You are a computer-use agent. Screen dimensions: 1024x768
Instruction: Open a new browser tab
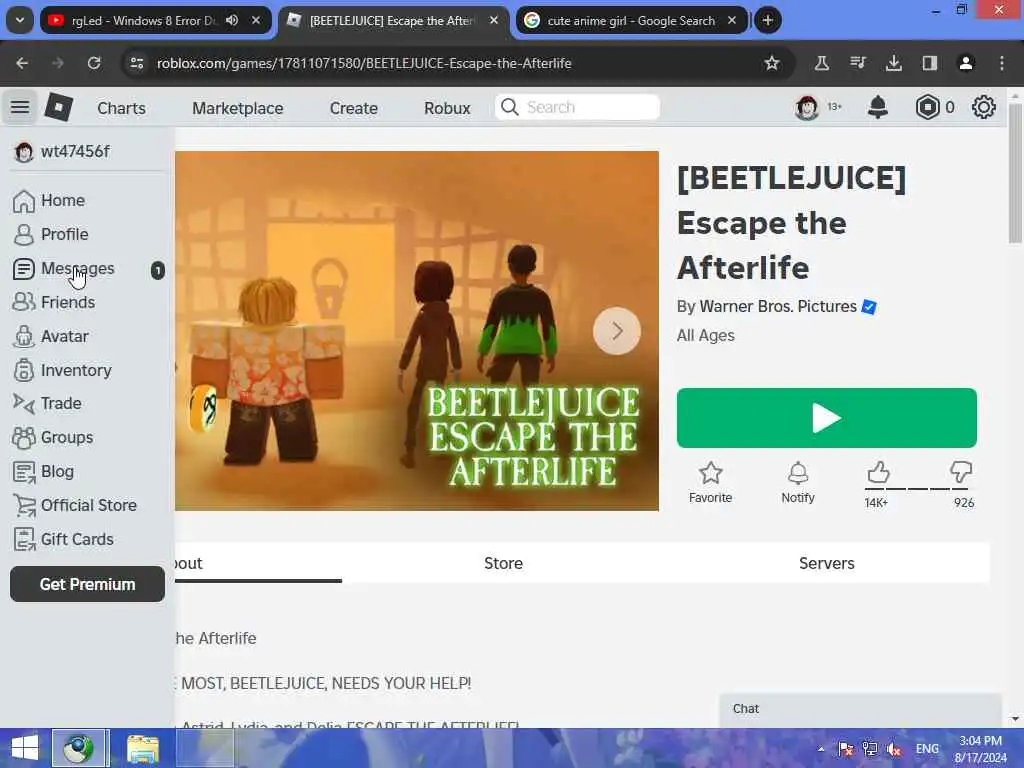pos(768,20)
